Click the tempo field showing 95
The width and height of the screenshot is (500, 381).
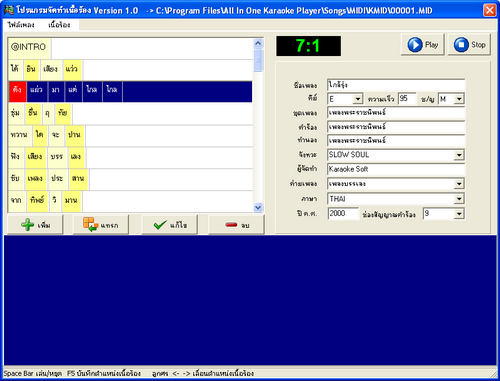[x=407, y=99]
